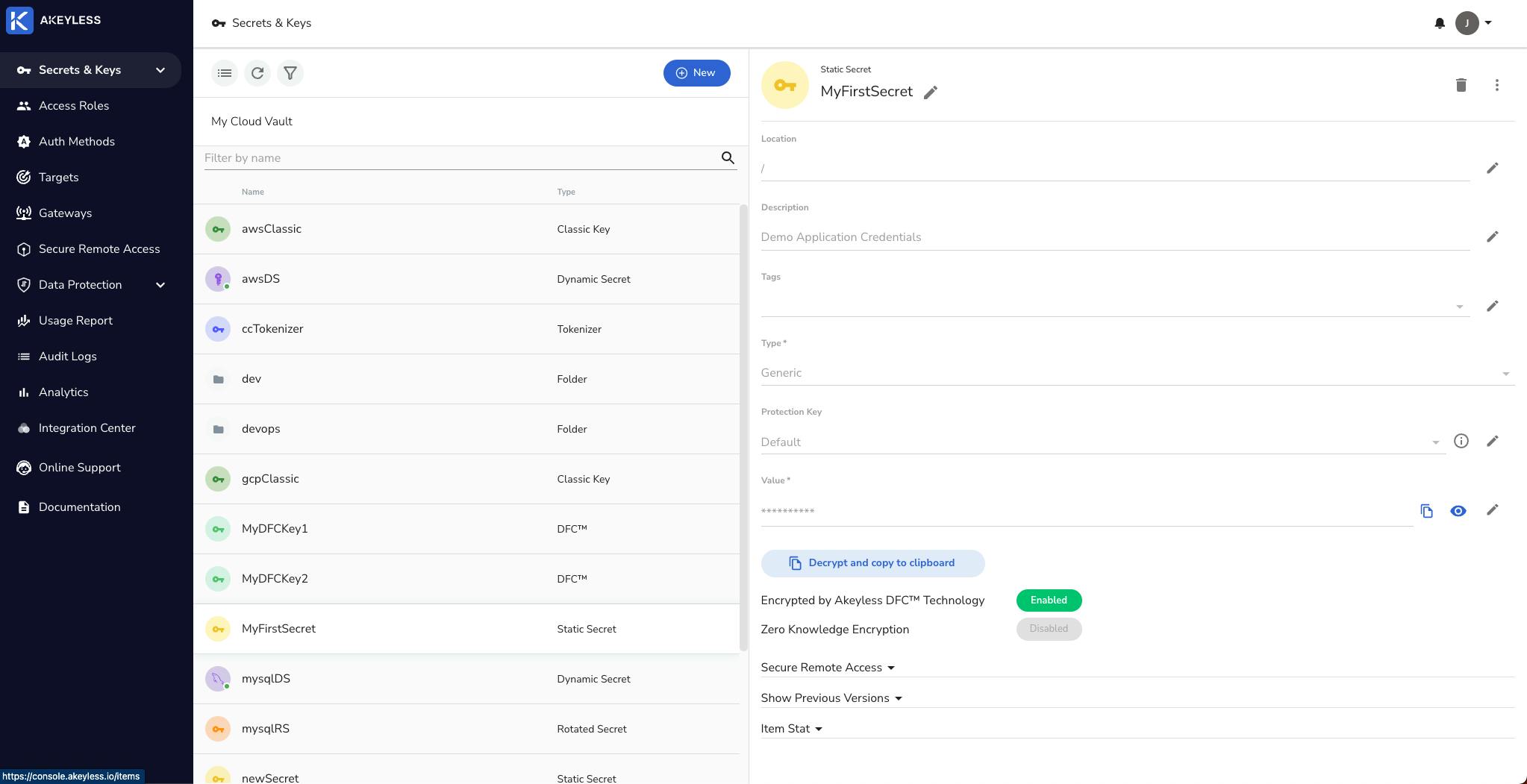This screenshot has height=784, width=1527.
Task: Refresh the secrets list
Action: coord(257,73)
